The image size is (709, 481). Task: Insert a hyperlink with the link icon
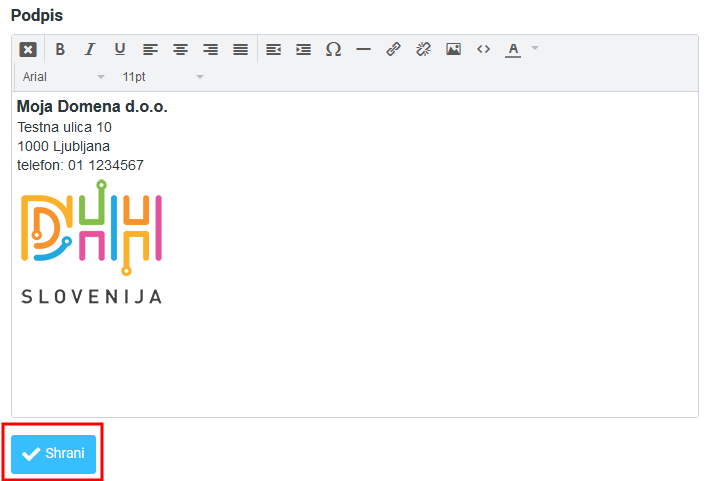[393, 49]
